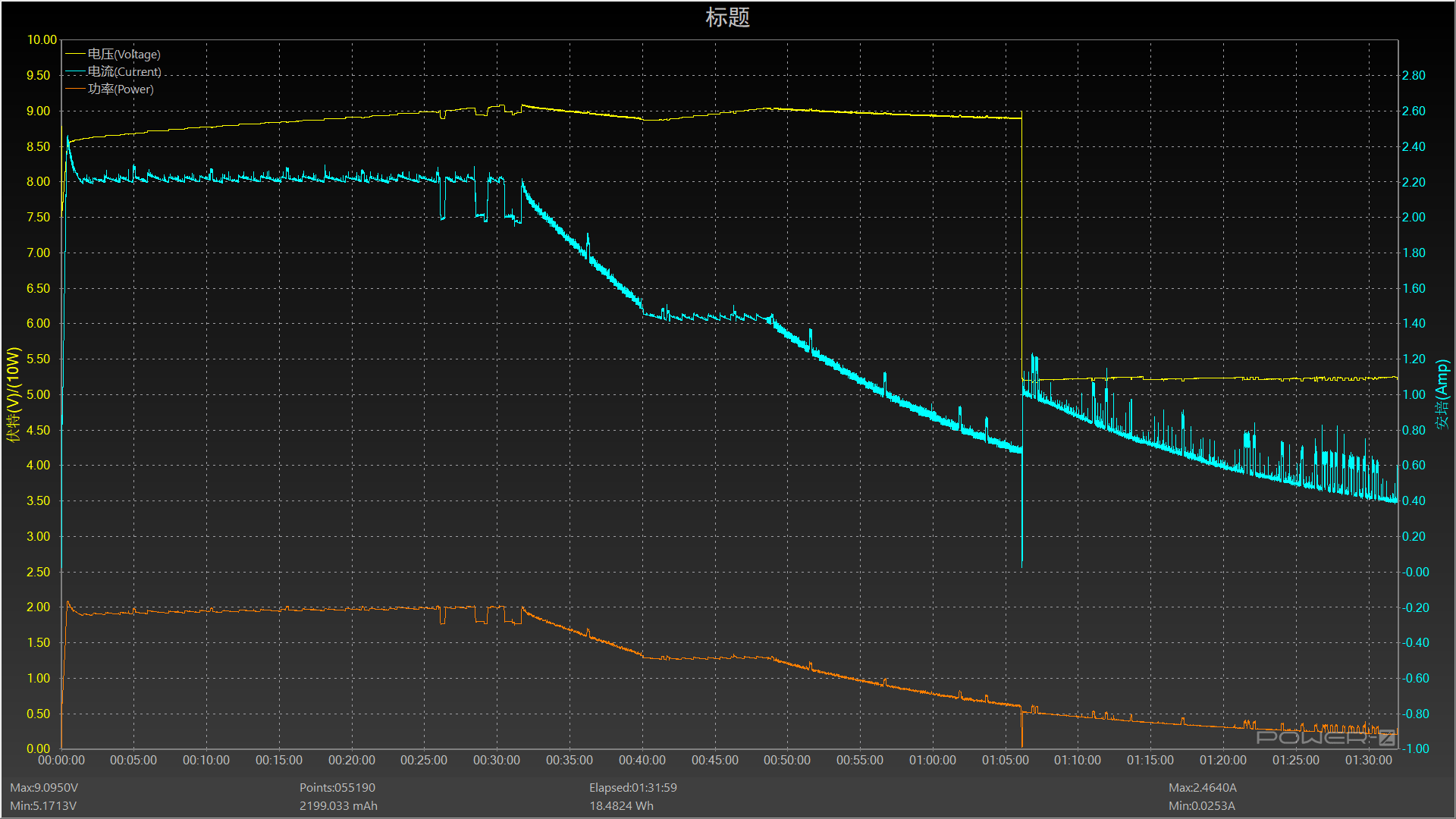The image size is (1456, 819).
Task: Click the yellow Voltage legend line marker
Action: pos(75,54)
